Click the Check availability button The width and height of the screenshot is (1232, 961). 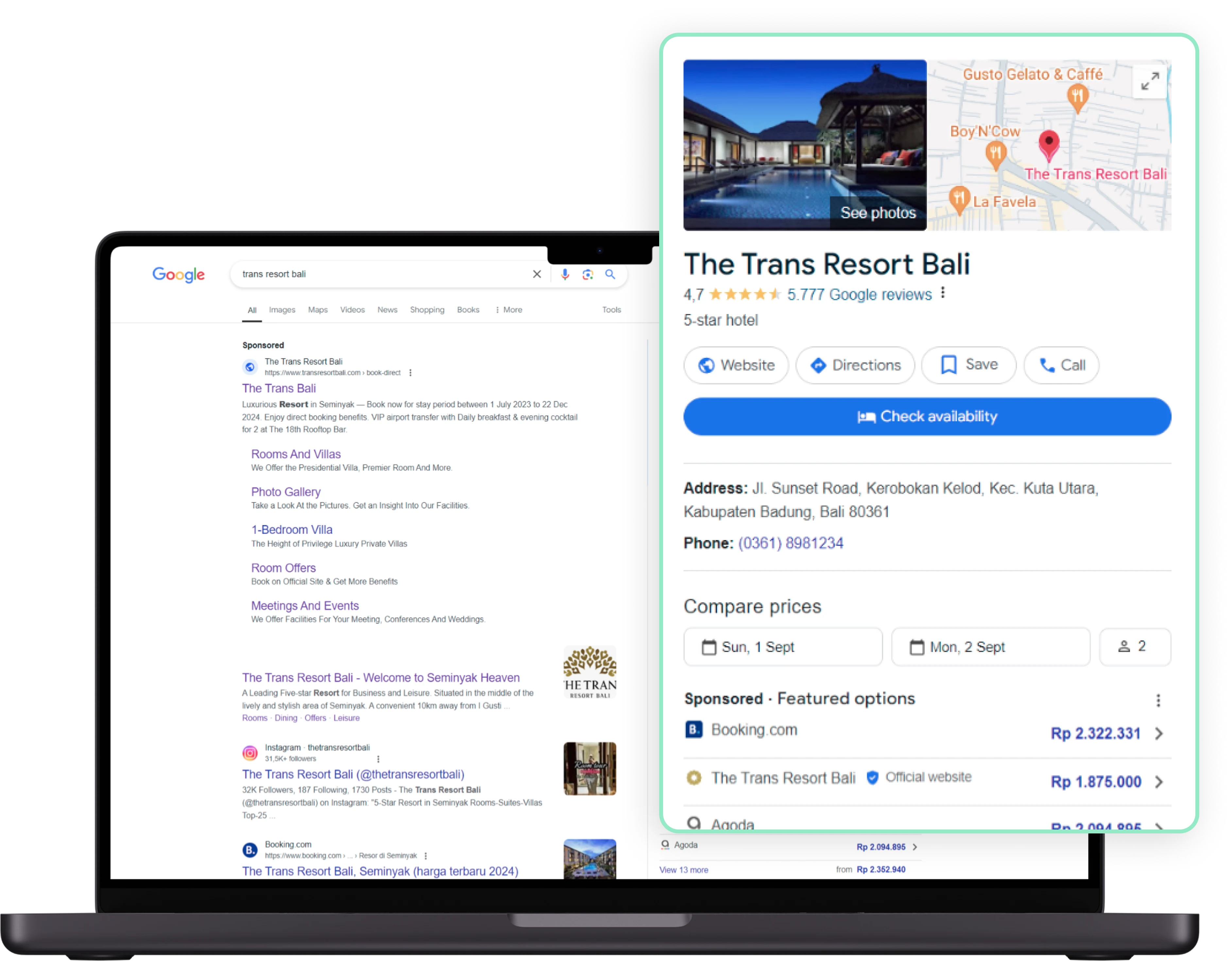[x=927, y=416]
